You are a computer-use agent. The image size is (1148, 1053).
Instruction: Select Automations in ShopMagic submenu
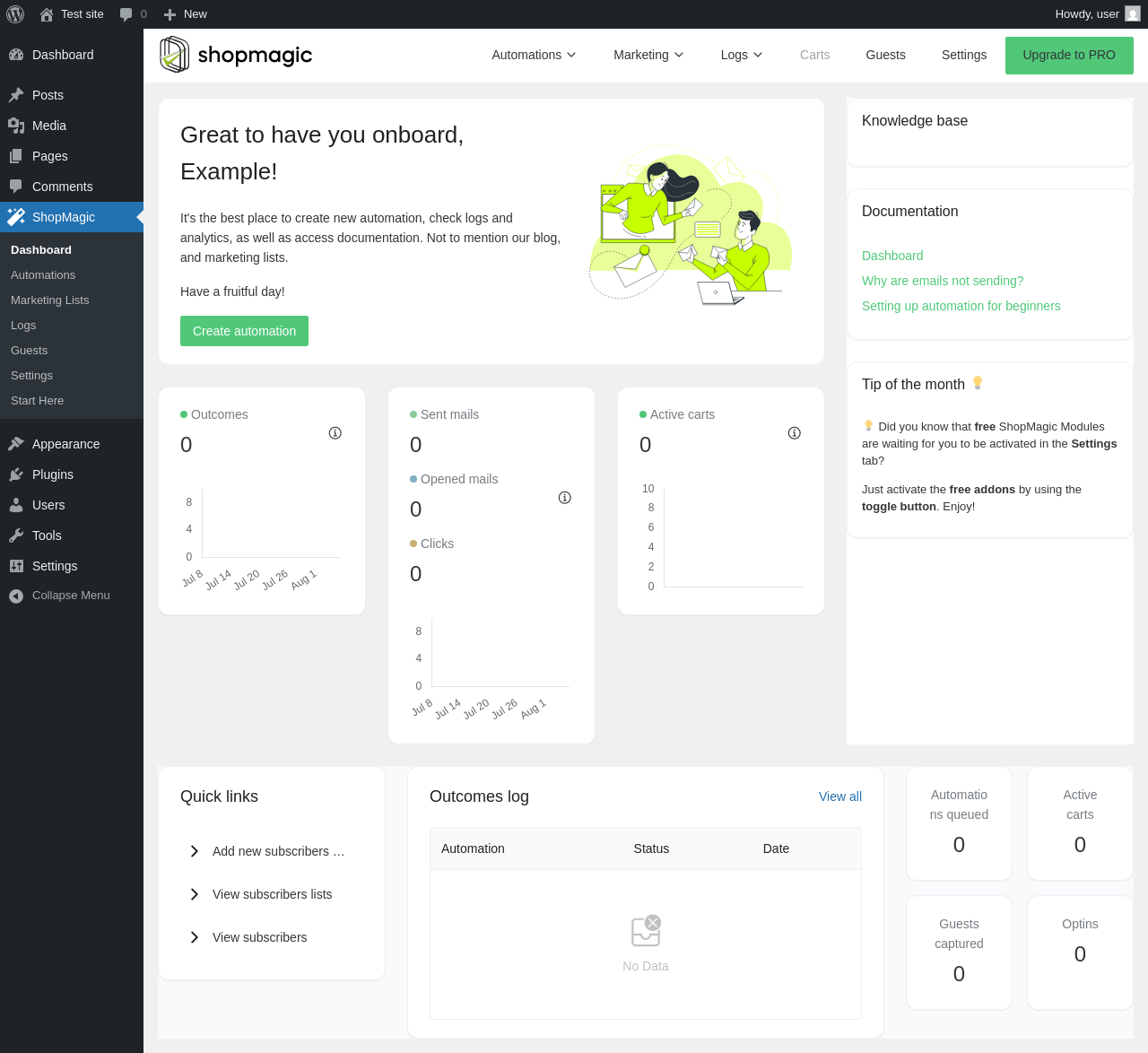(43, 275)
